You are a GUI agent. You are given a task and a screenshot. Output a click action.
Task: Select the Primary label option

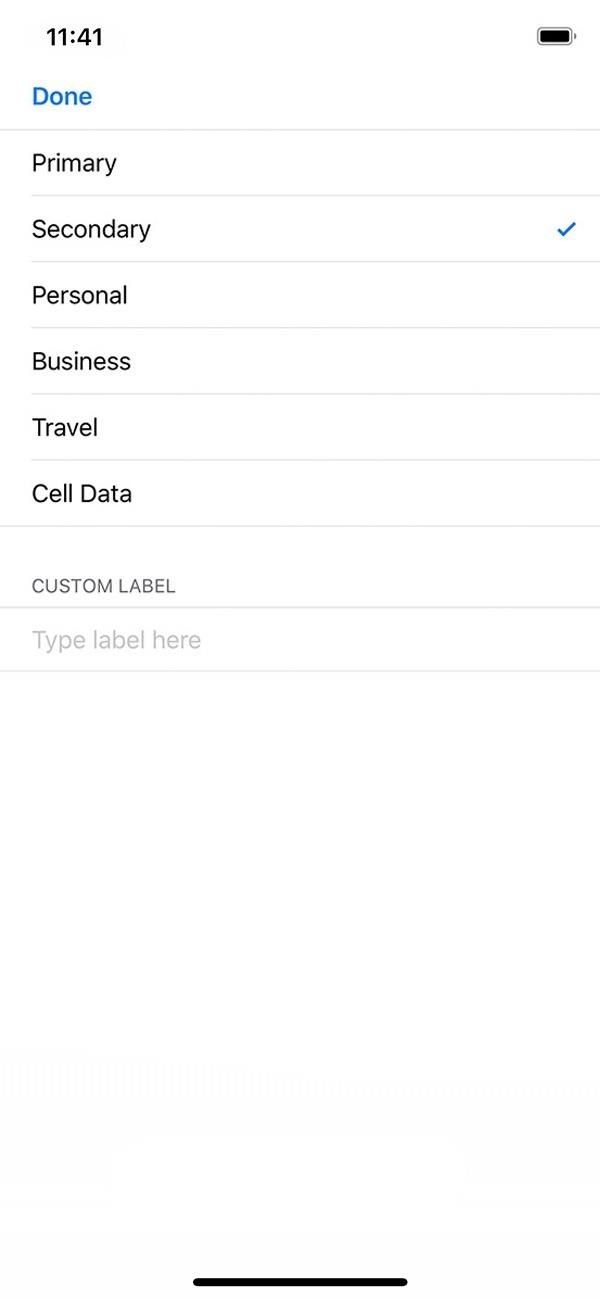(300, 163)
